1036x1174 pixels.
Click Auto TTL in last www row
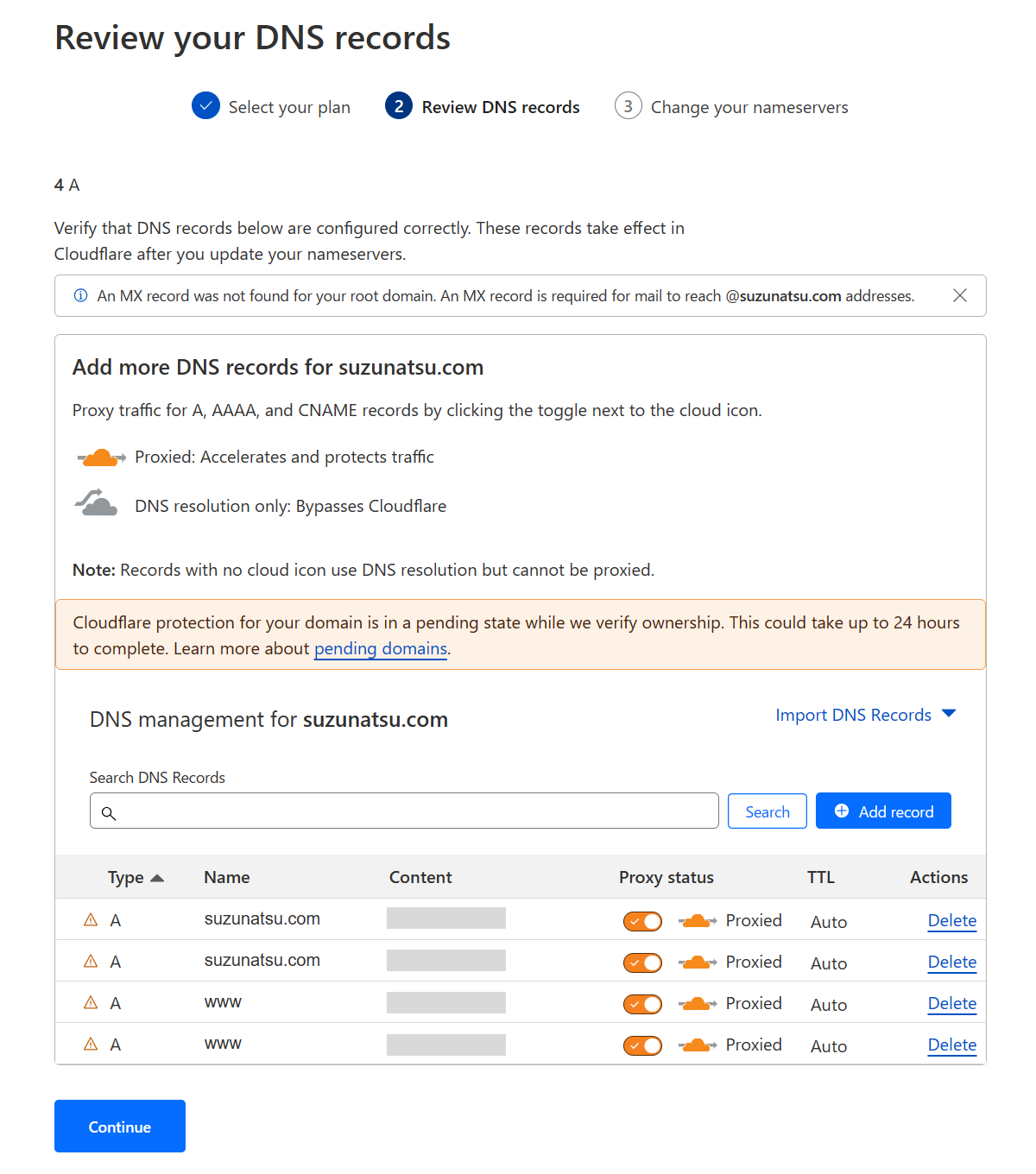click(829, 1046)
